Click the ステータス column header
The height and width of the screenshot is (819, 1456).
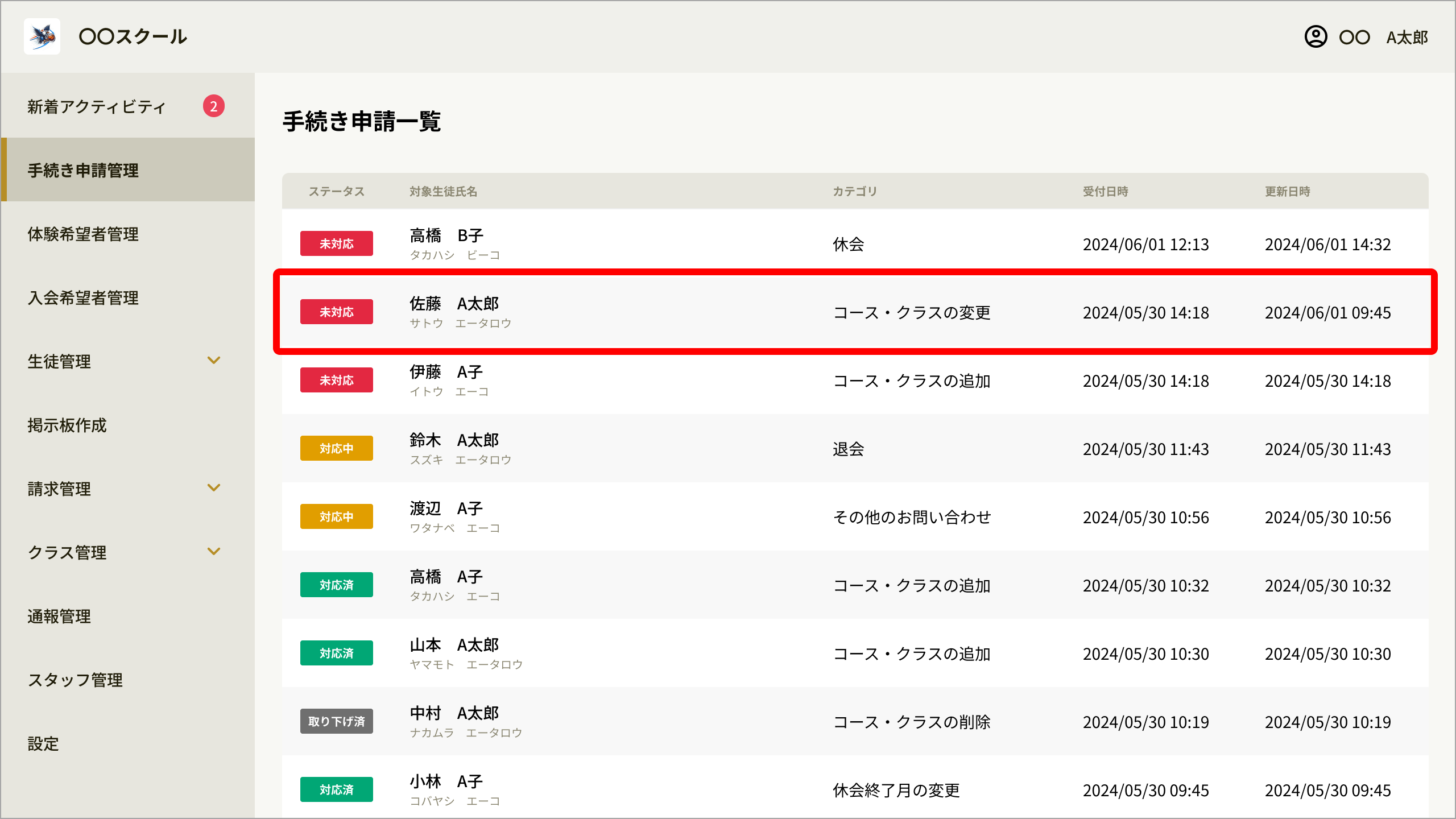337,191
